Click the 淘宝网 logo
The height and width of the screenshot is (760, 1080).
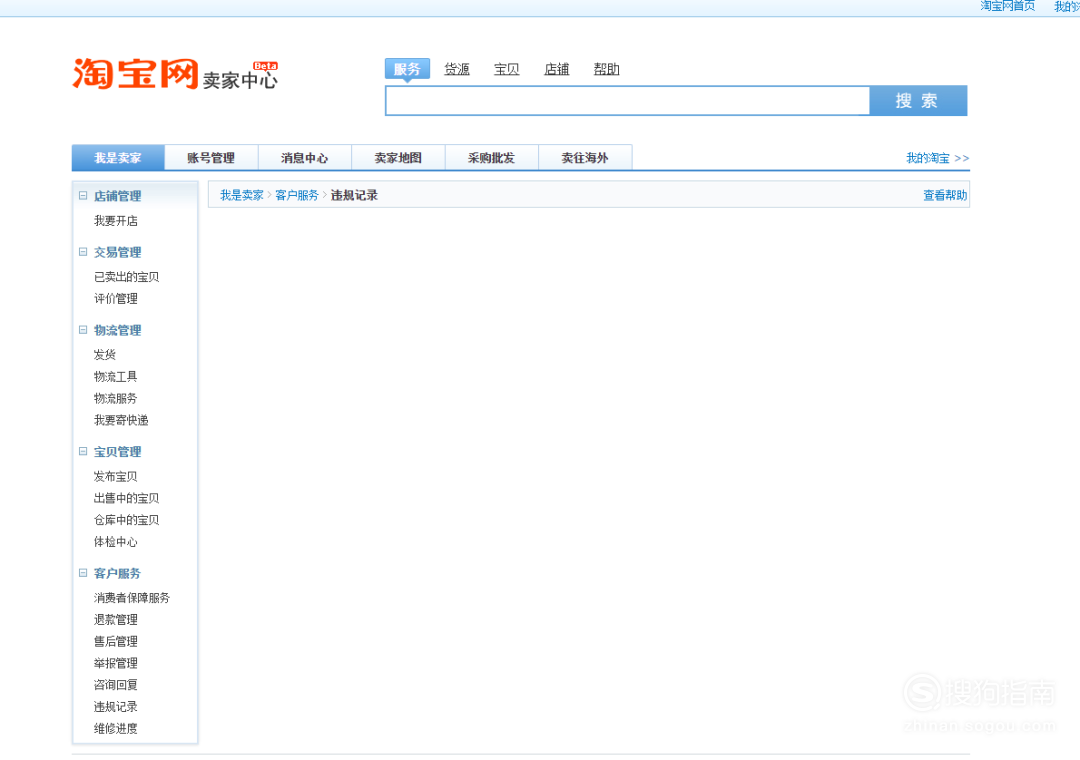coord(135,74)
